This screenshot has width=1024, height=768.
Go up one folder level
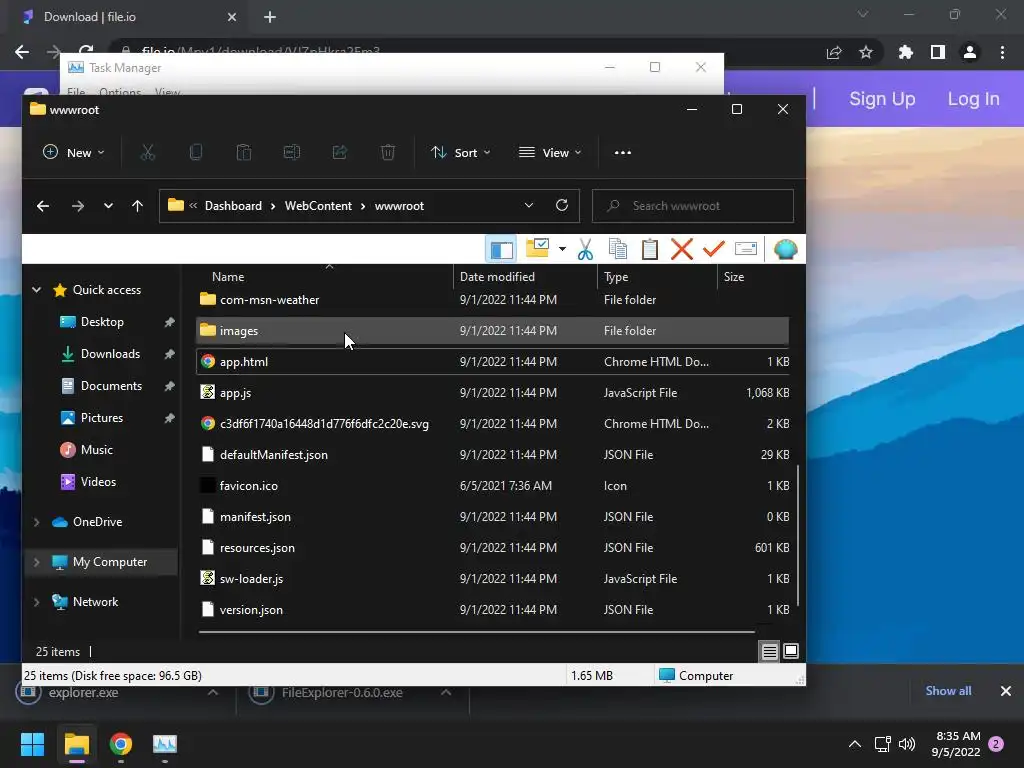coord(137,206)
